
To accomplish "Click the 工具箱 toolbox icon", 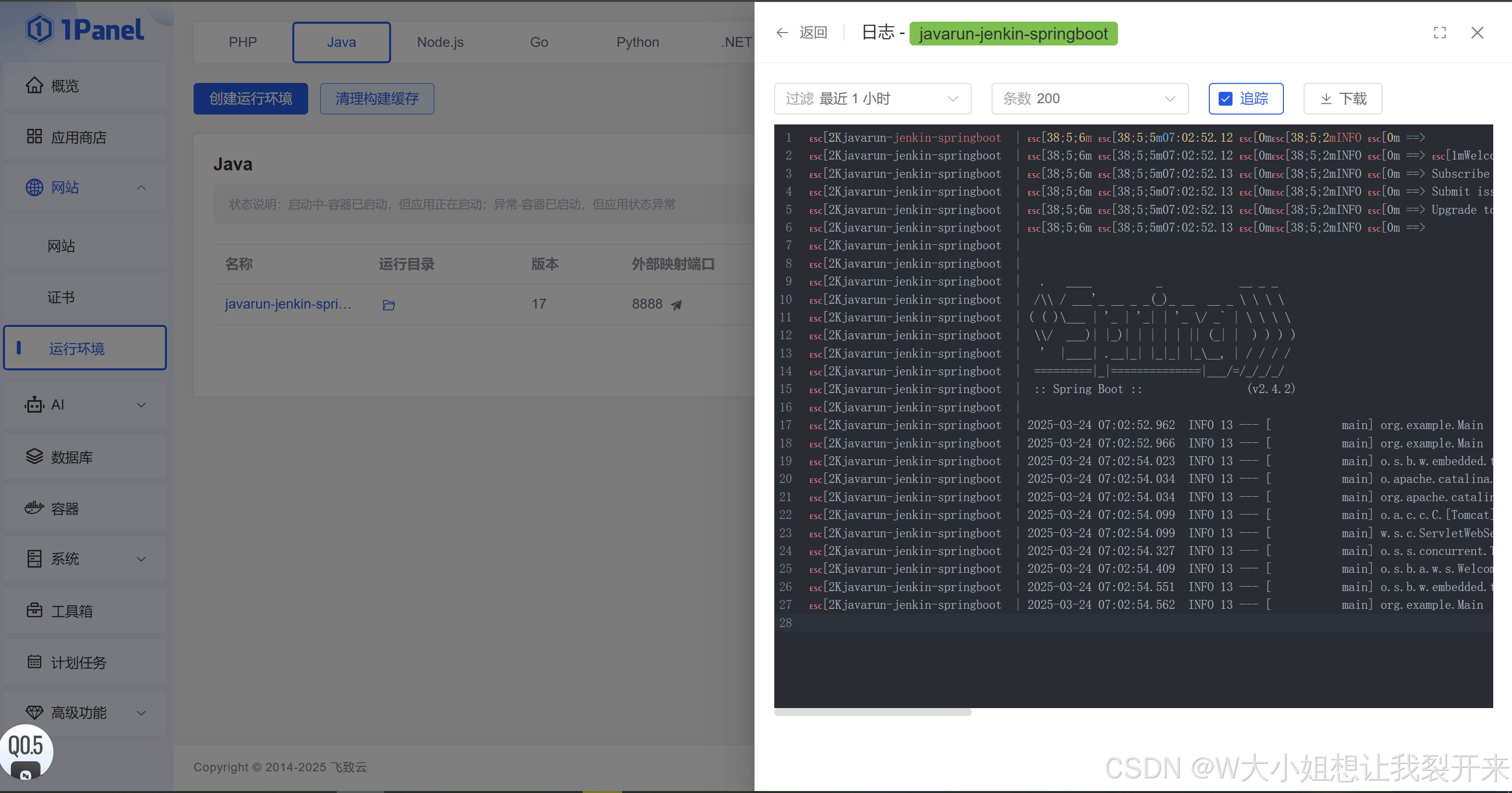I will 34,610.
